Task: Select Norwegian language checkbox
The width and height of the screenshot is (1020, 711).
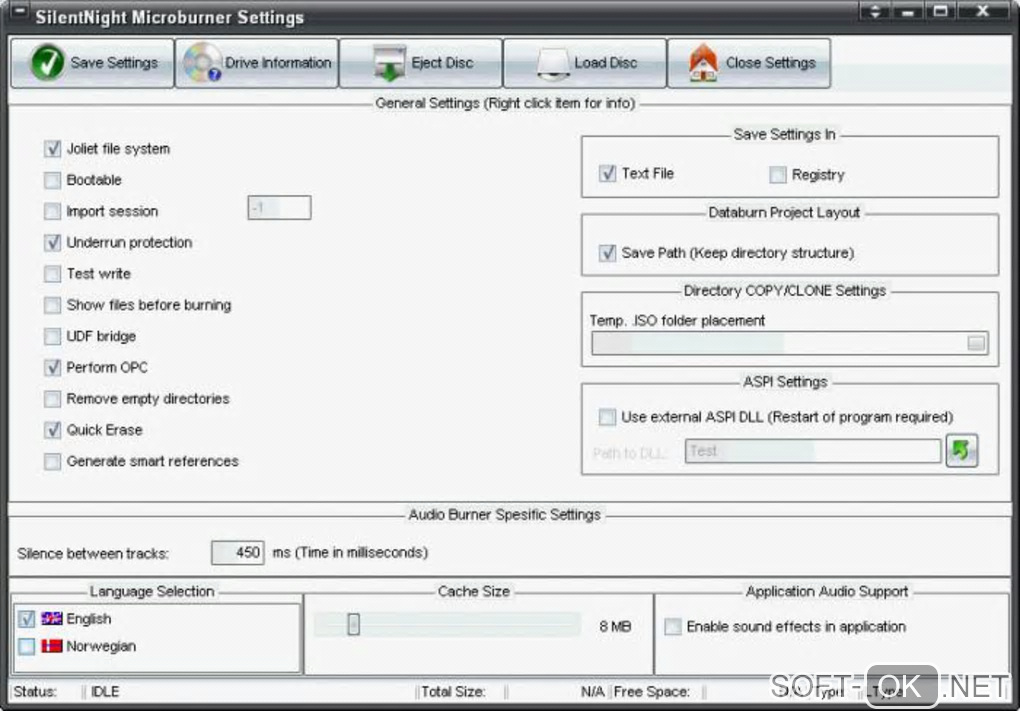Action: coord(27,646)
